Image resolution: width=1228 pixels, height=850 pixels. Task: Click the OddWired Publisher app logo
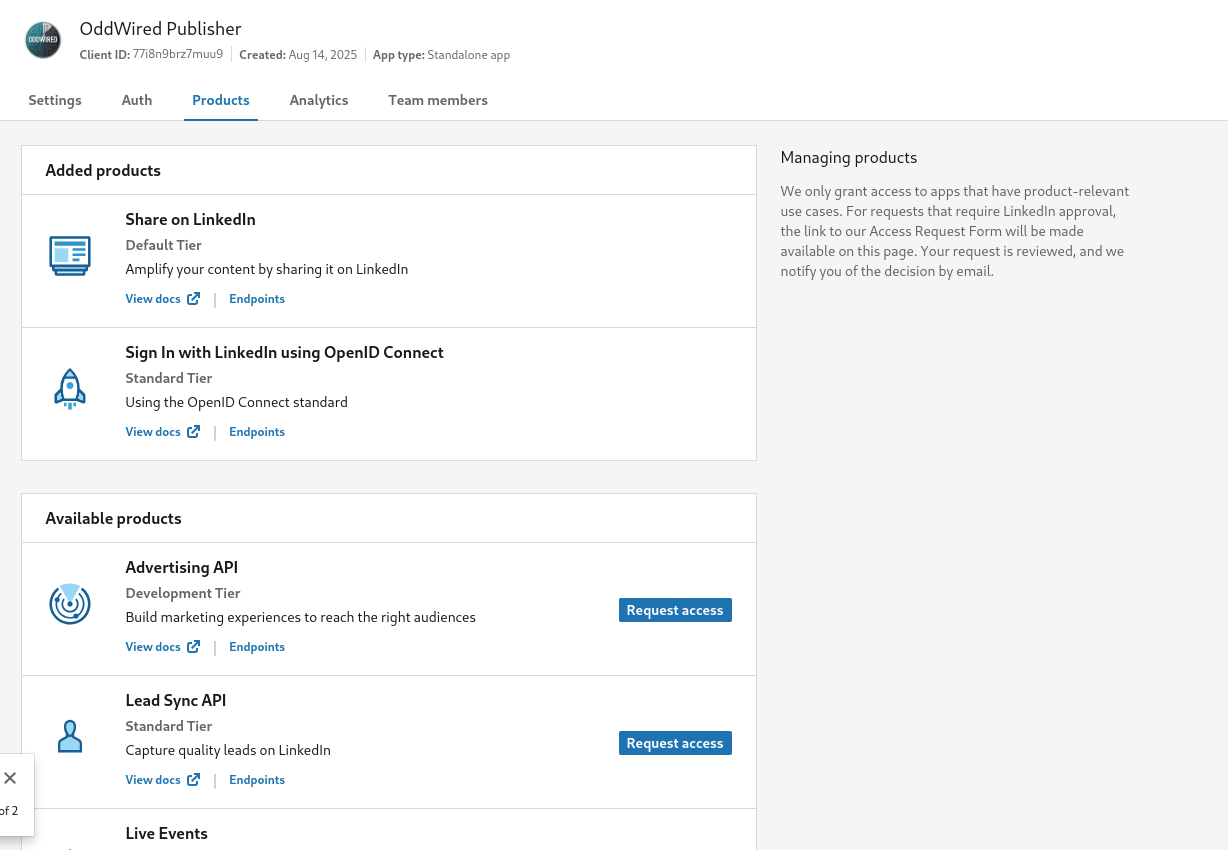pyautogui.click(x=43, y=40)
